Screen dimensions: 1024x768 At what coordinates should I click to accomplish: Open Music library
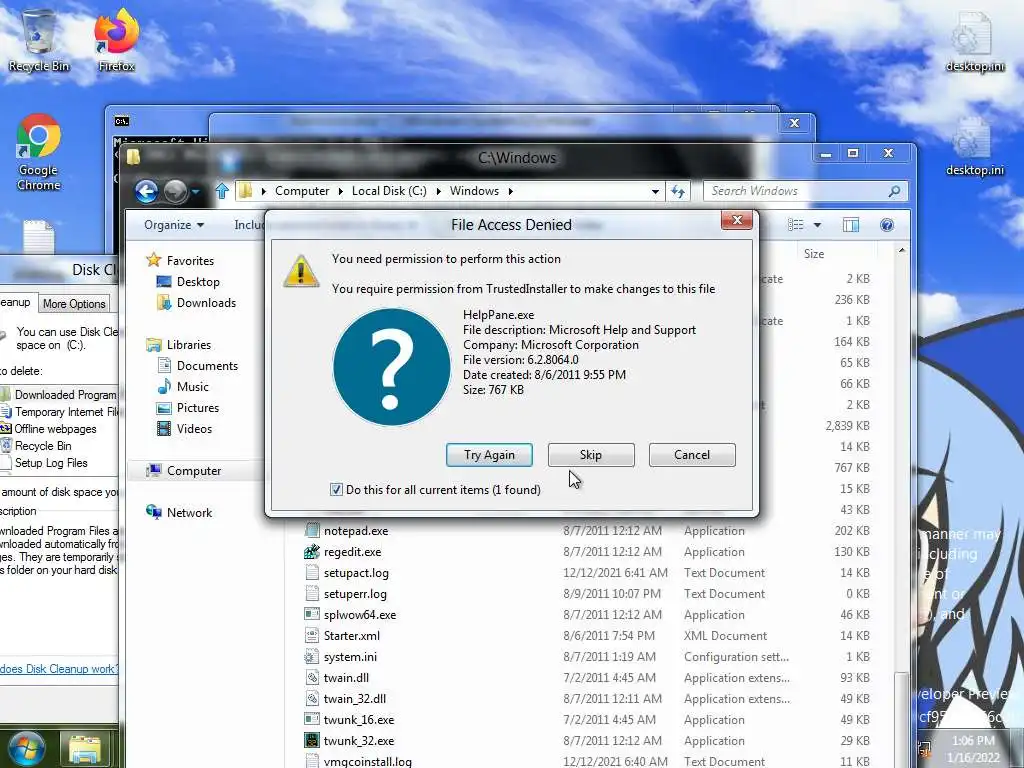click(x=192, y=387)
